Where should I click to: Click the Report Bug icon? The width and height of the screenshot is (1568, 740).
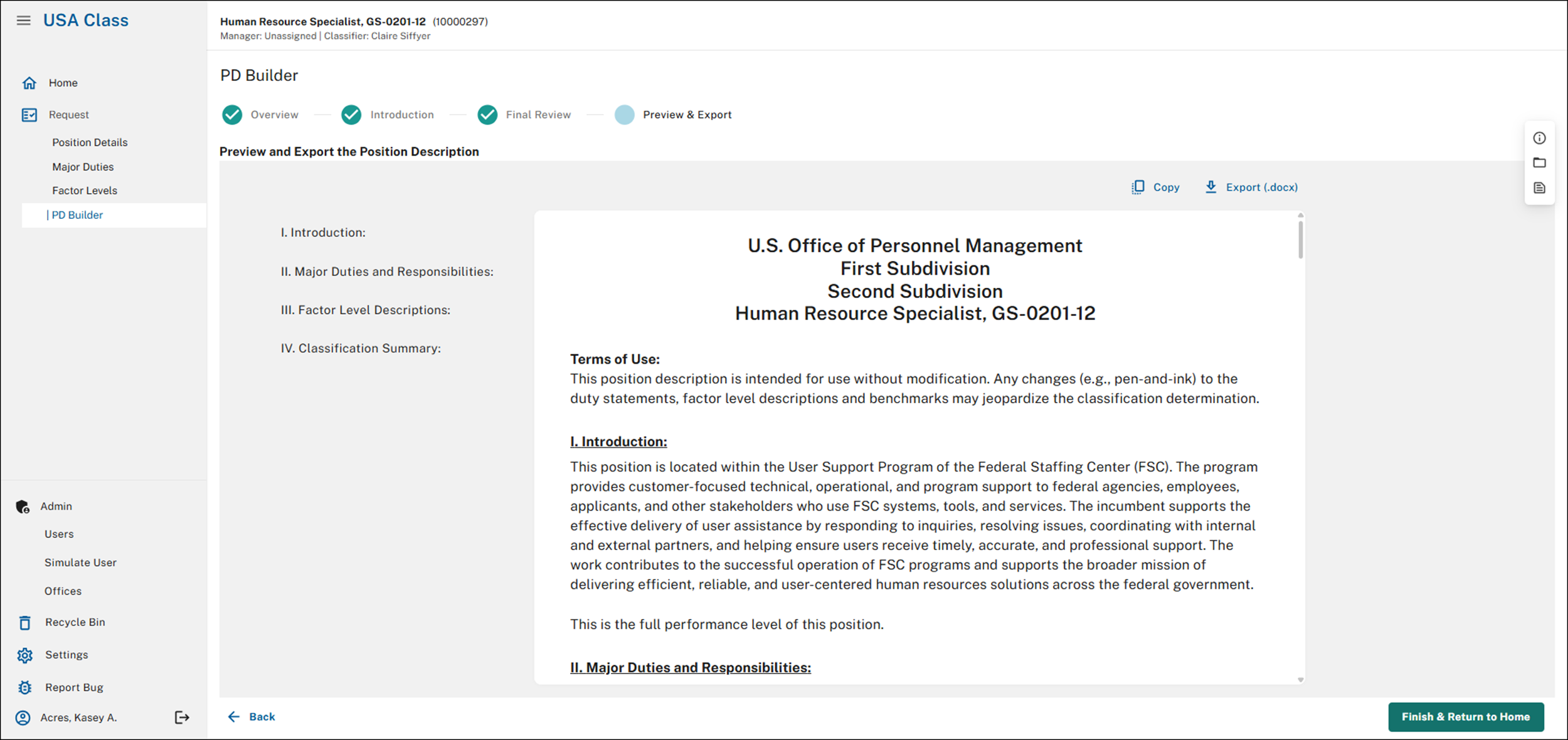pyautogui.click(x=24, y=688)
